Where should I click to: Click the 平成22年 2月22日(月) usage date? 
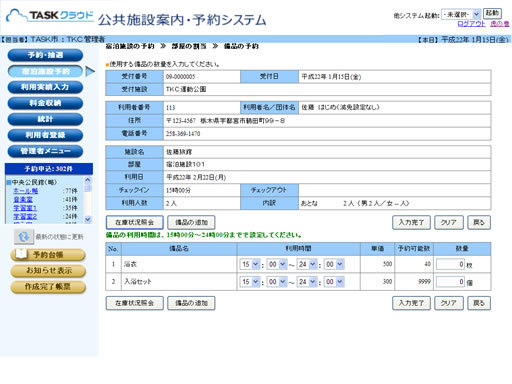196,177
